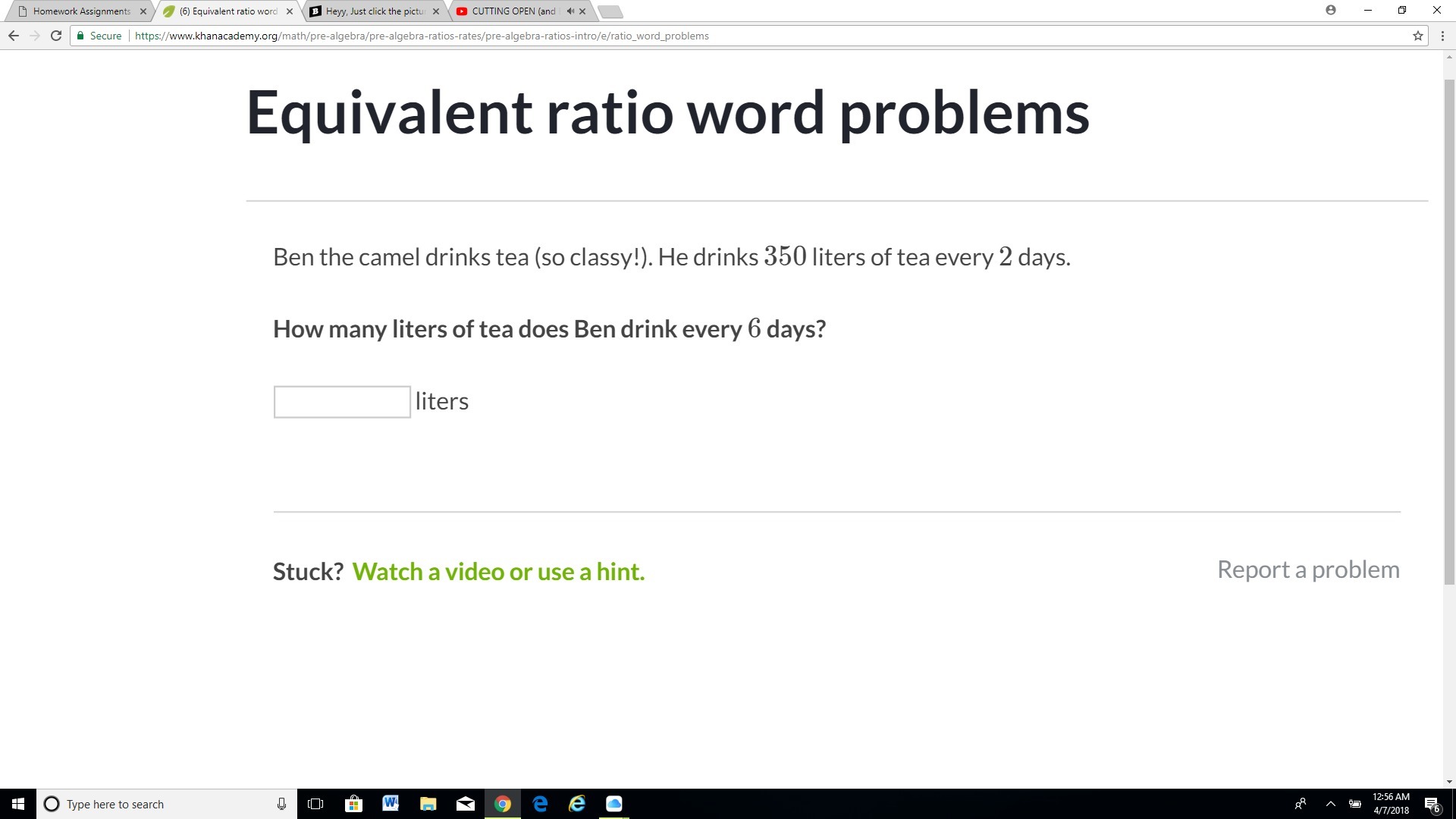
Task: Open Windows notification center
Action: tap(1432, 804)
